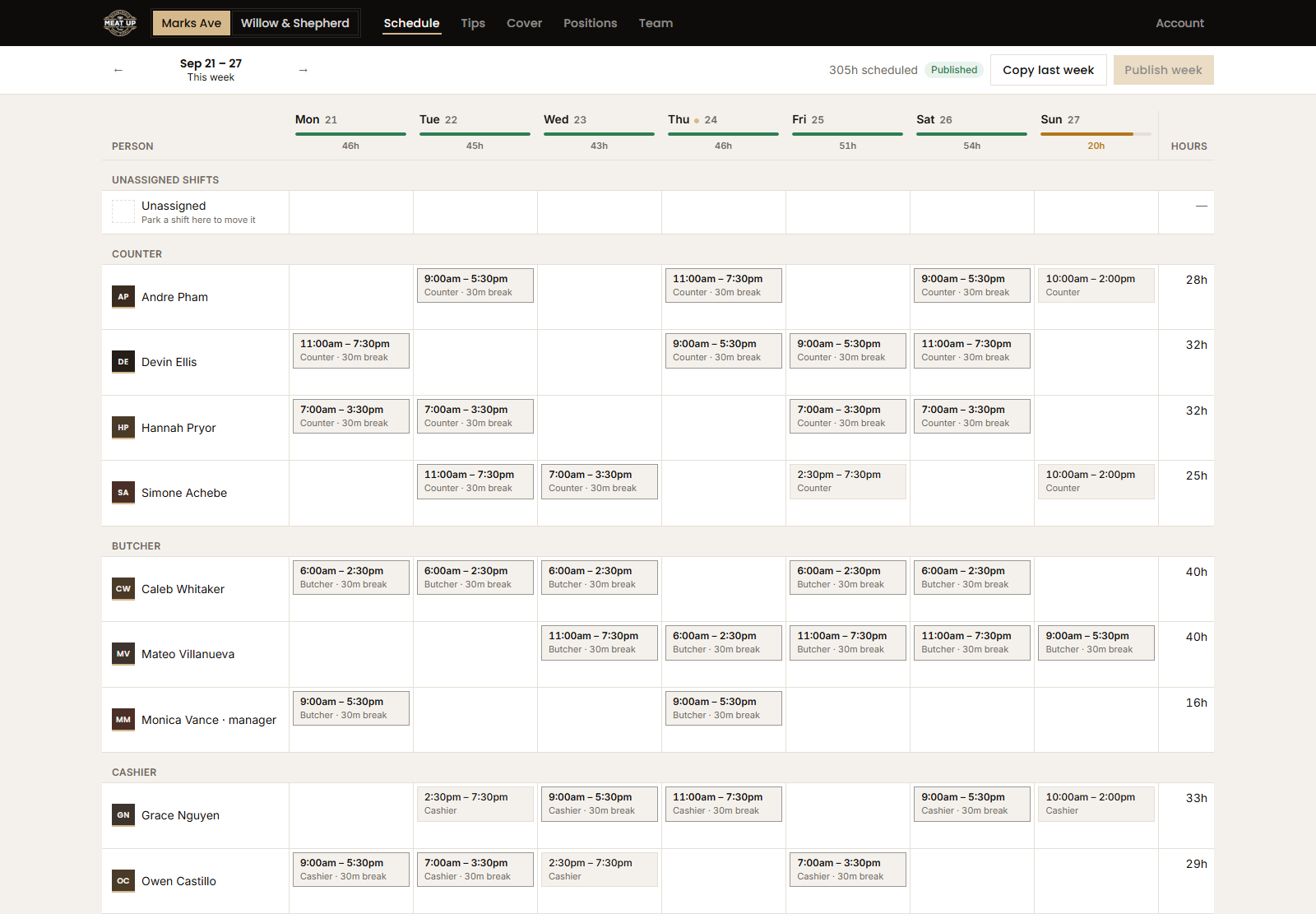Switch to Willow & Shepherd location
Viewport: 1316px width, 914px height.
click(295, 23)
